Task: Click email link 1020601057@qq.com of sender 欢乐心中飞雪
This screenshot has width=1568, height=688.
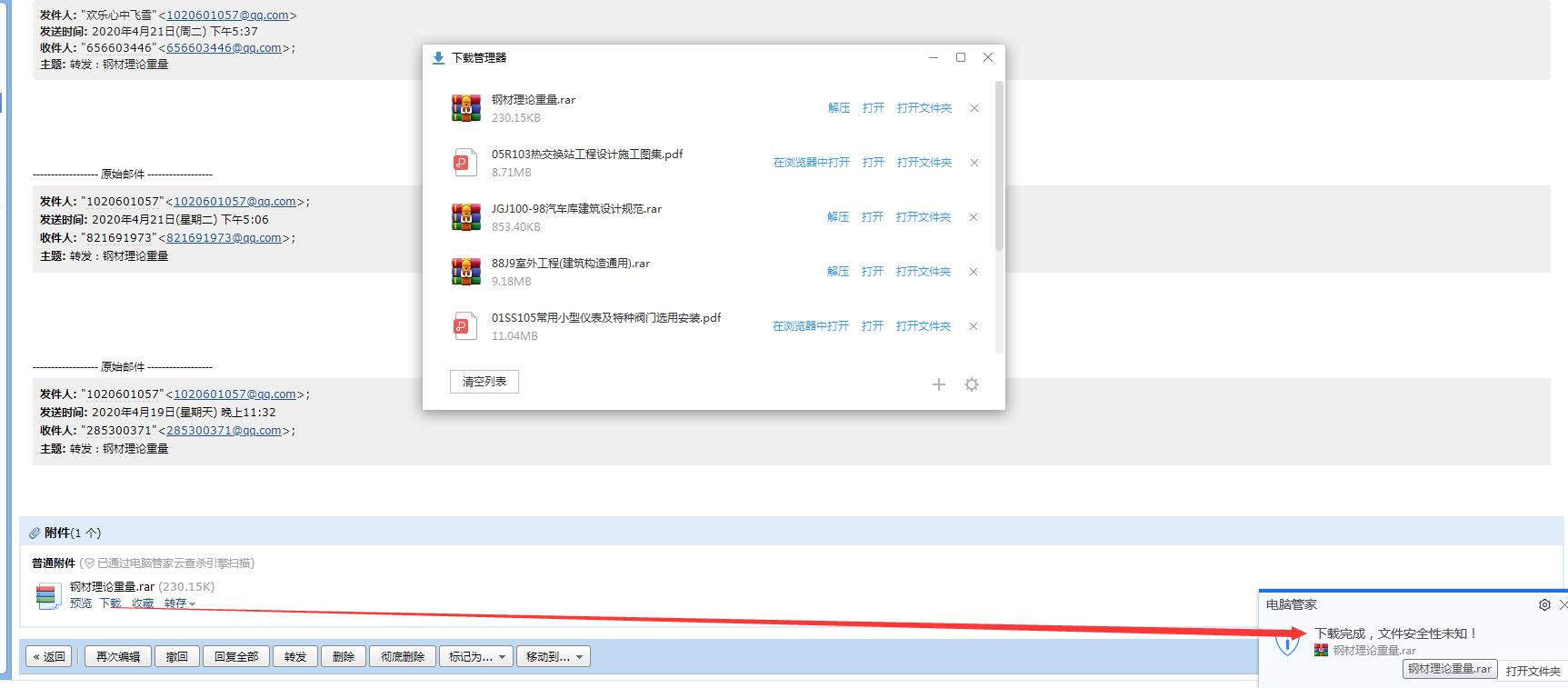Action: pyautogui.click(x=227, y=15)
